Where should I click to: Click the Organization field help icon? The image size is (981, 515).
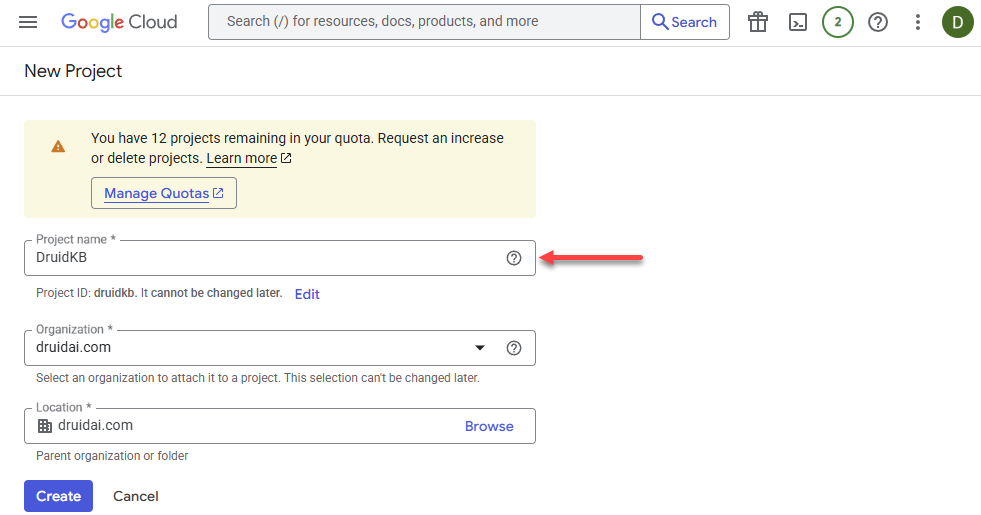click(514, 348)
